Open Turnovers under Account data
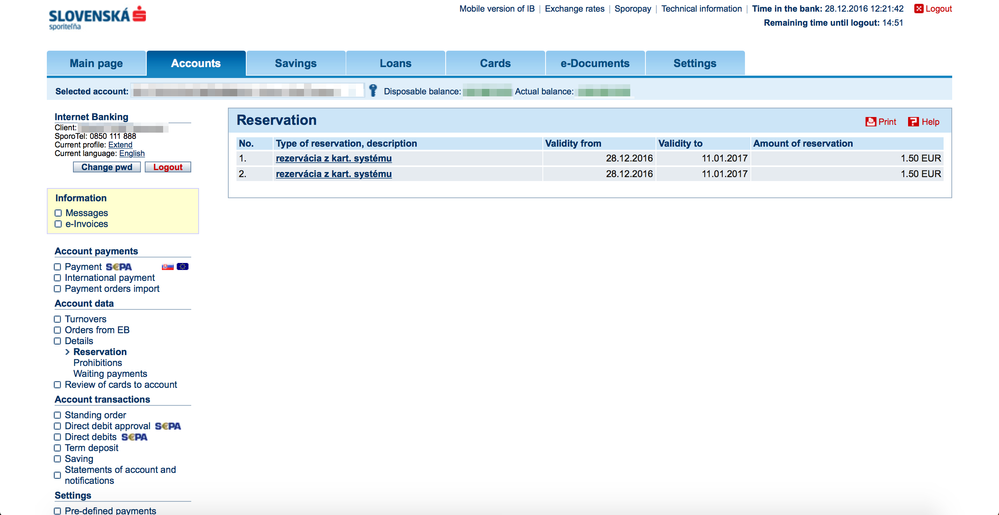Viewport: 999px width, 515px height. pyautogui.click(x=85, y=319)
